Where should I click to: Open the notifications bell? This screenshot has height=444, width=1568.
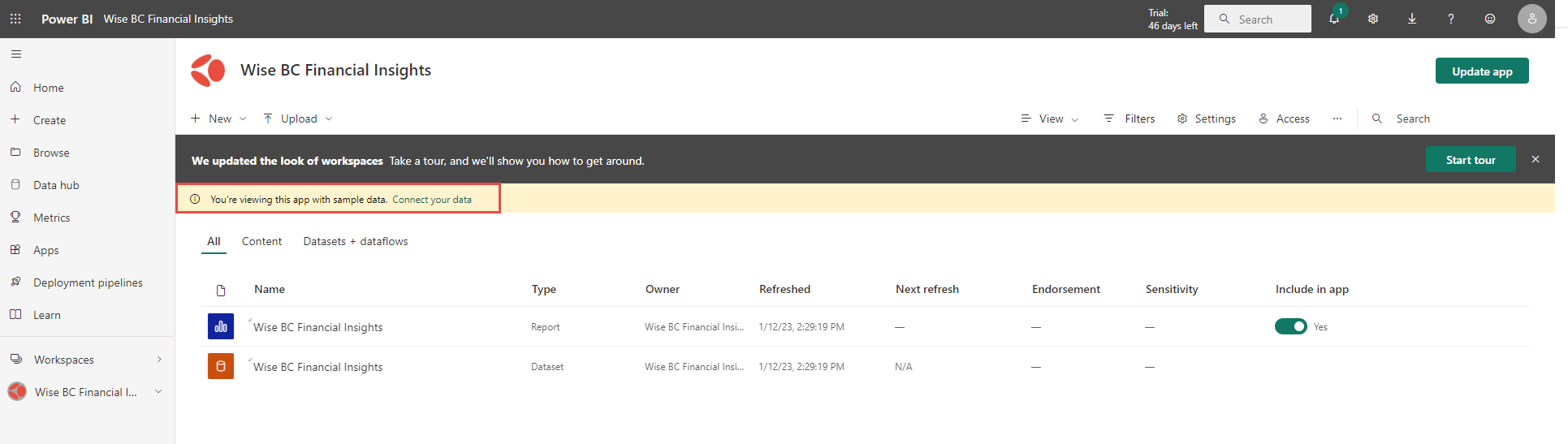pos(1333,19)
